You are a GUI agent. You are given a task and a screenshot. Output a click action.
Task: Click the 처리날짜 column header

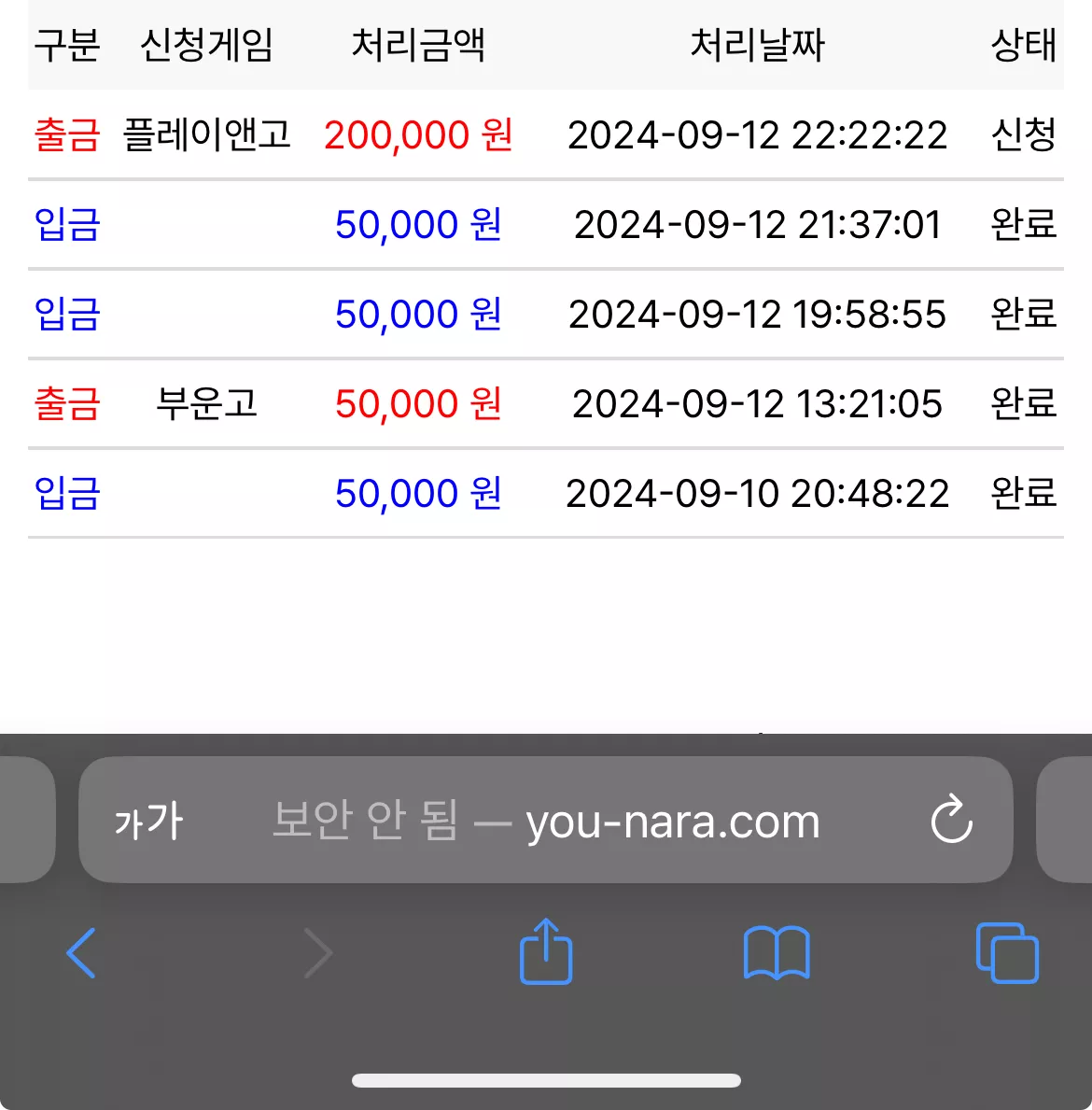point(757,46)
